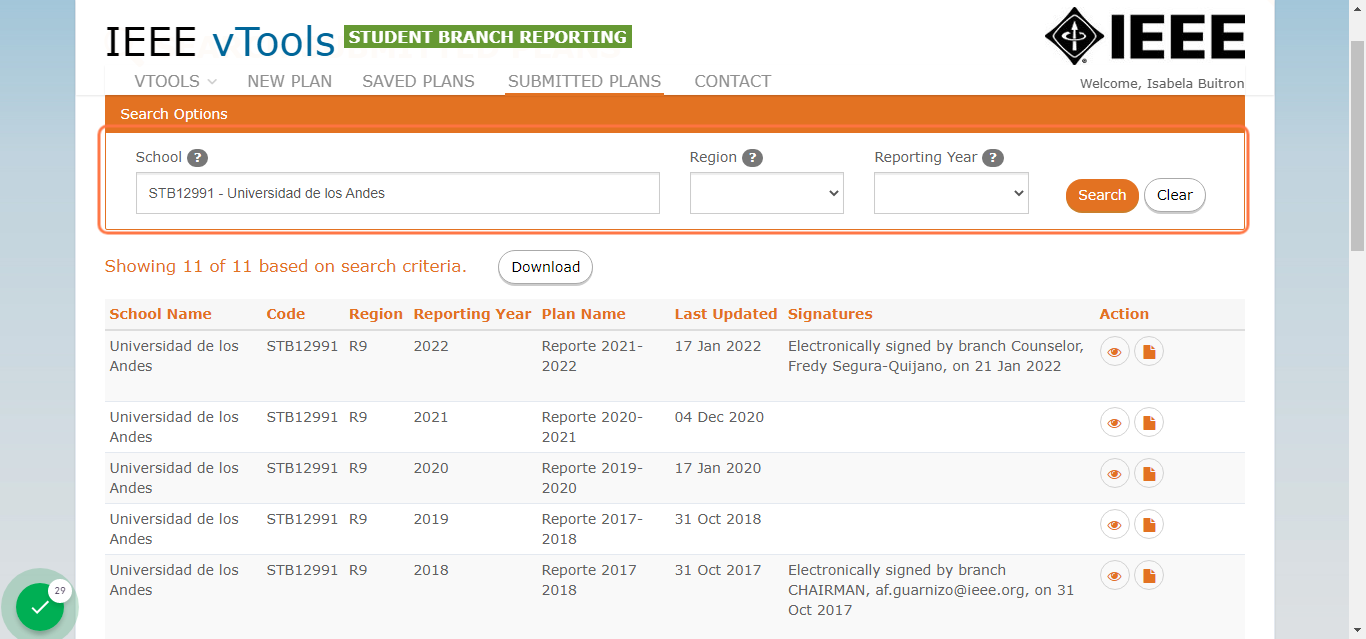The width and height of the screenshot is (1366, 639).
Task: Open document icon for Reporte 2021-2022
Action: point(1149,351)
